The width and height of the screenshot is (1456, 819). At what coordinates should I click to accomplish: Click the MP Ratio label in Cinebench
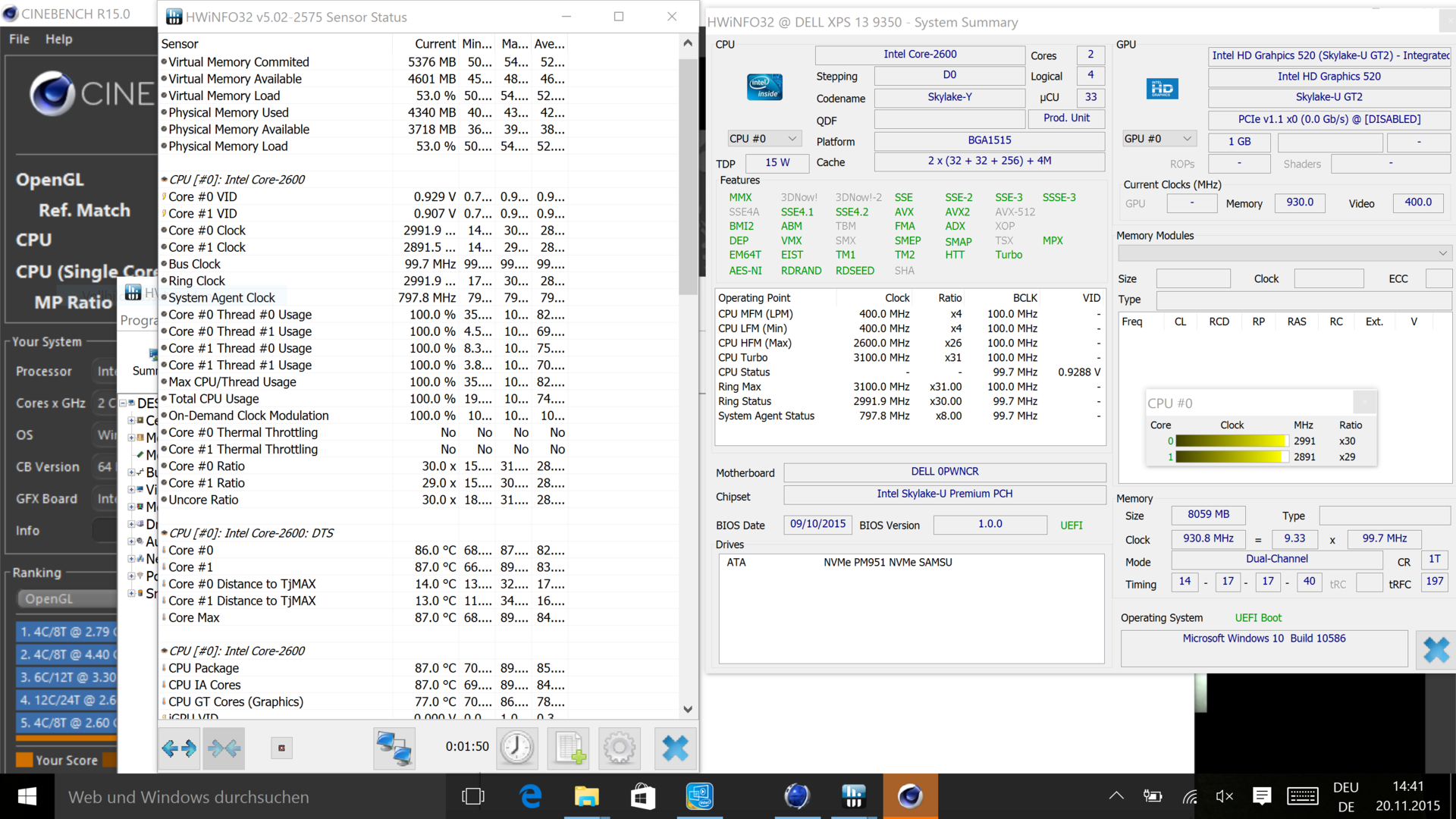(73, 302)
